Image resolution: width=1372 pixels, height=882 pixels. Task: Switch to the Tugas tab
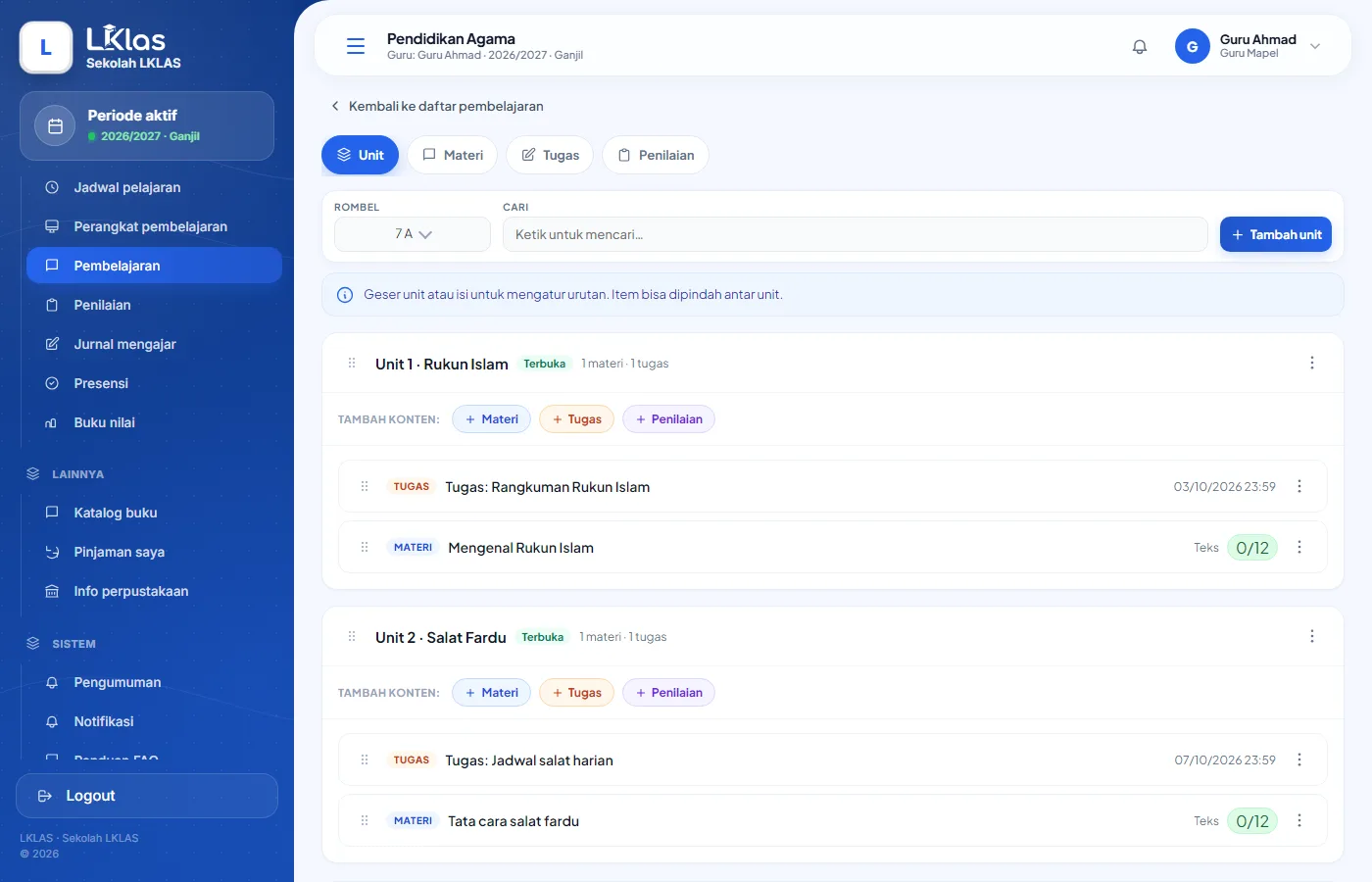point(550,155)
